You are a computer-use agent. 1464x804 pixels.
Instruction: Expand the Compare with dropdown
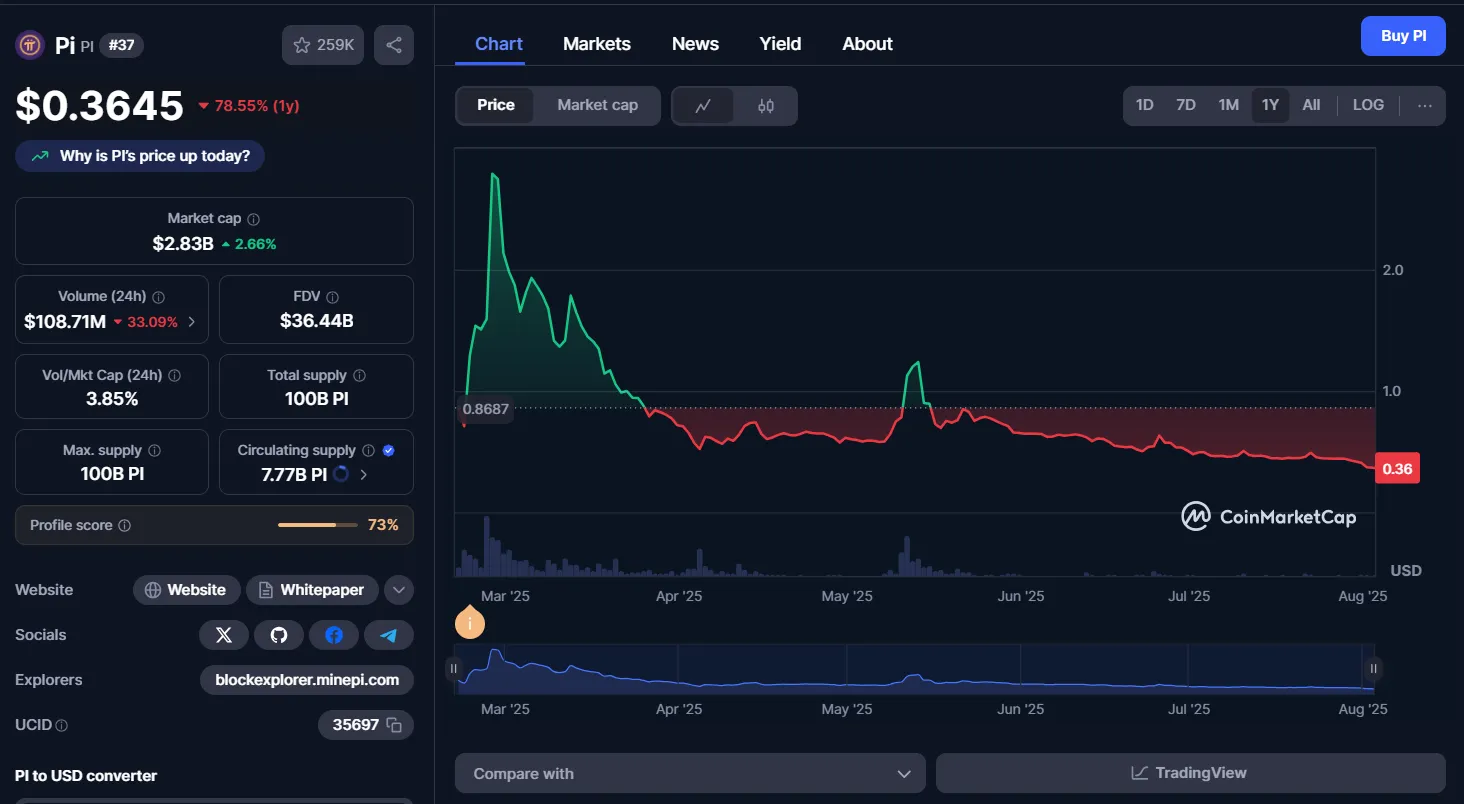pyautogui.click(x=691, y=773)
